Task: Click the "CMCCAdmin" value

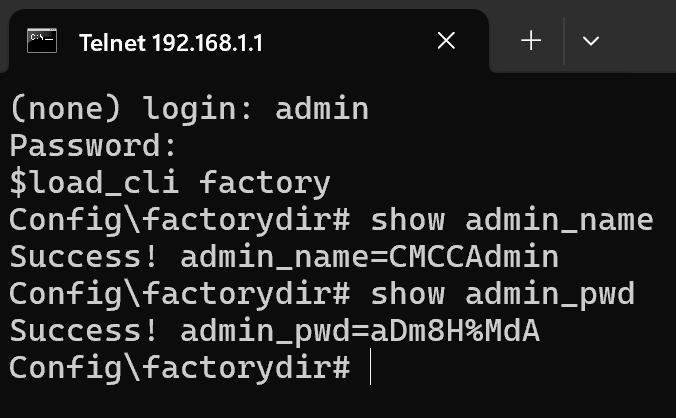Action: (474, 256)
